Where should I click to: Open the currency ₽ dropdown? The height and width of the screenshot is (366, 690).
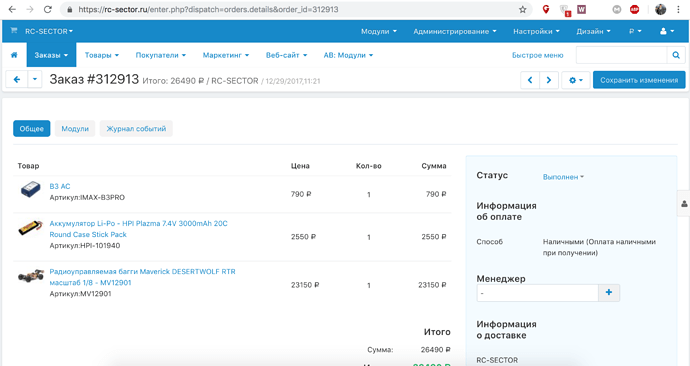click(635, 31)
